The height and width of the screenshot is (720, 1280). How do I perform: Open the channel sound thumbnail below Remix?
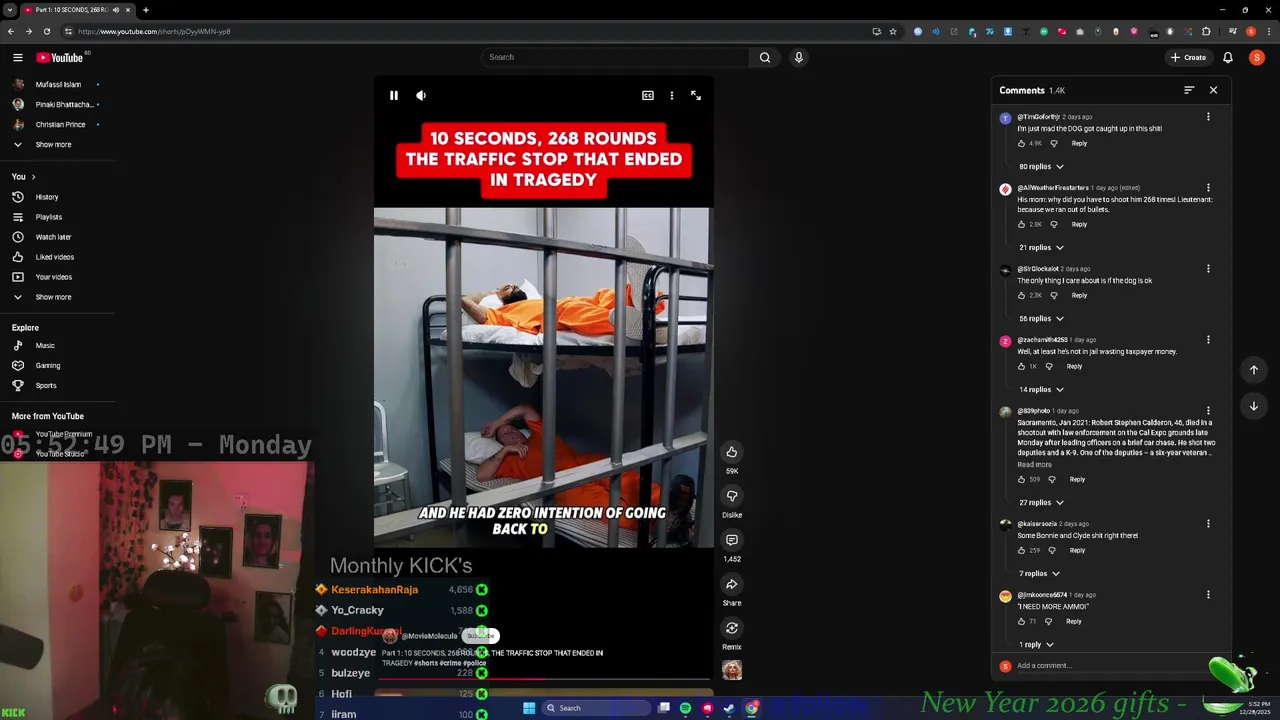(732, 670)
